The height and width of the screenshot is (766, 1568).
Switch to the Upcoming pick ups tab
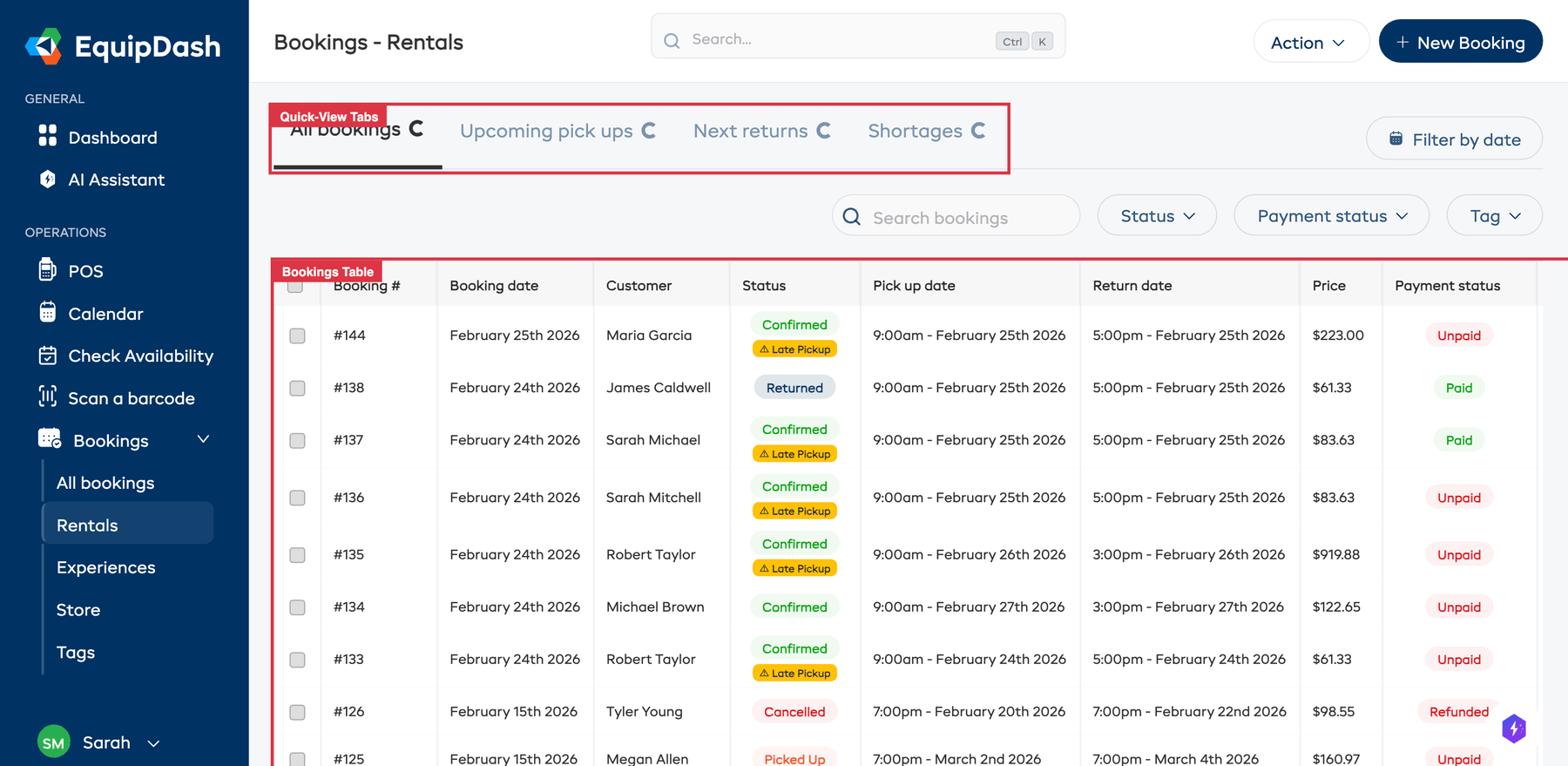[546, 131]
